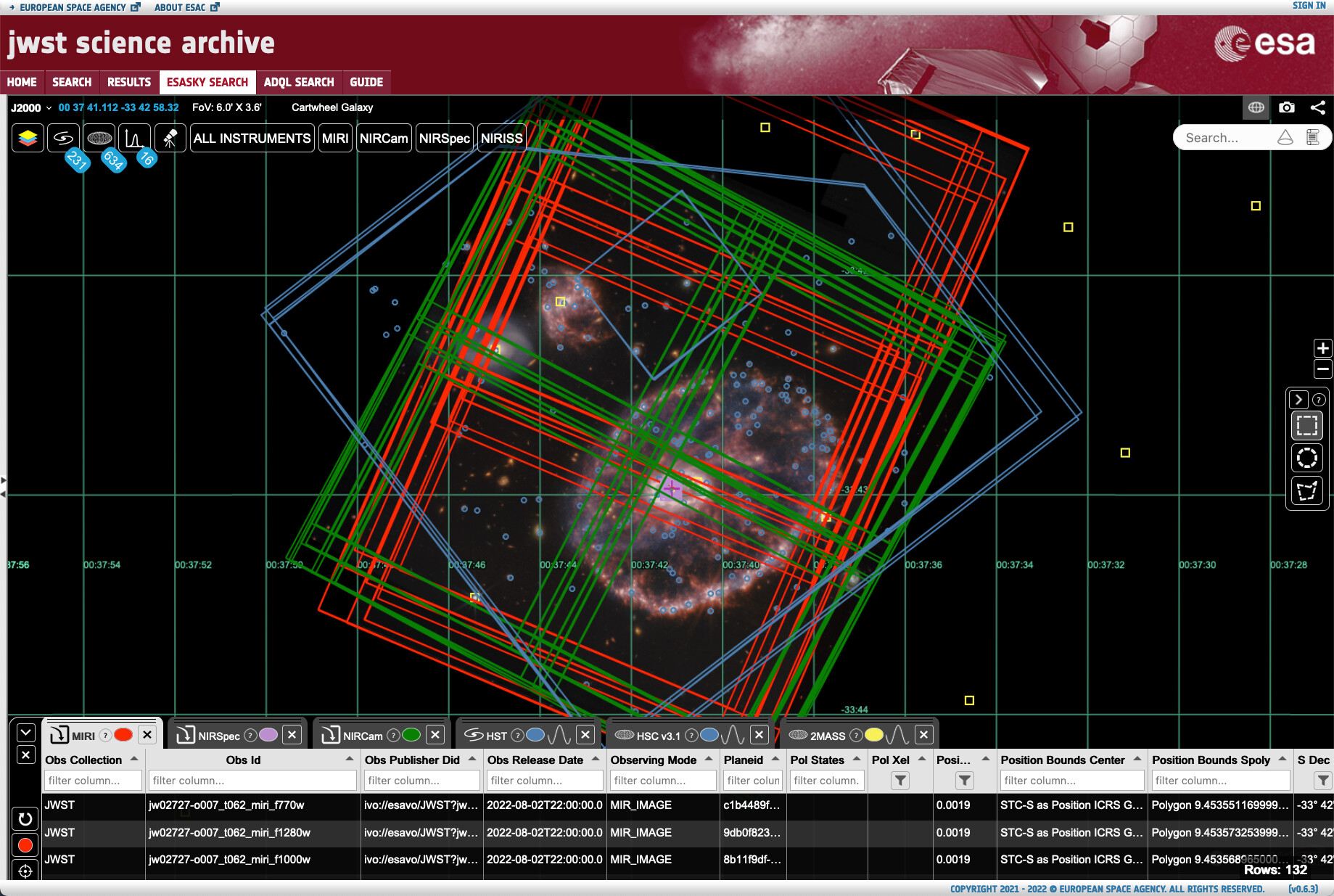Screen dimensions: 1334x896
Task: Collapse the results panel with down chevron
Action: click(25, 732)
